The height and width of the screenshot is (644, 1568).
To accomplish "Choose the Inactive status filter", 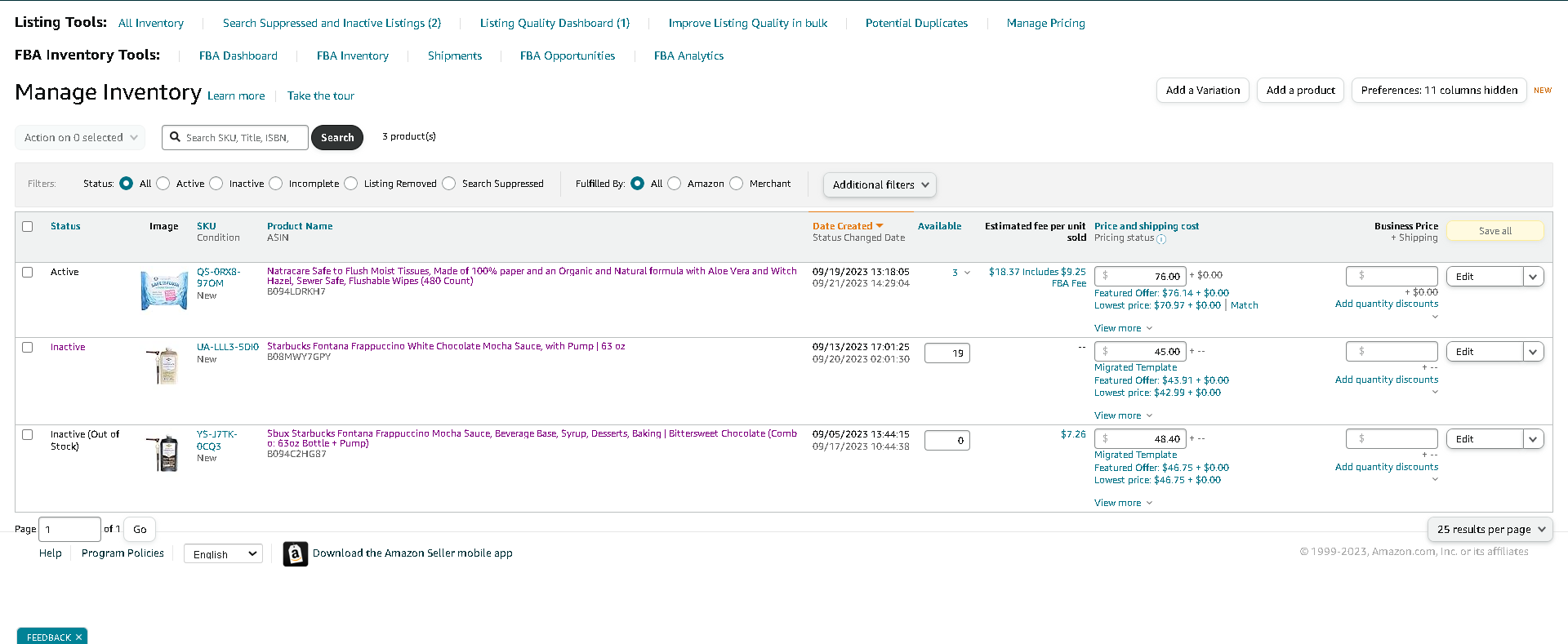I will click(216, 184).
